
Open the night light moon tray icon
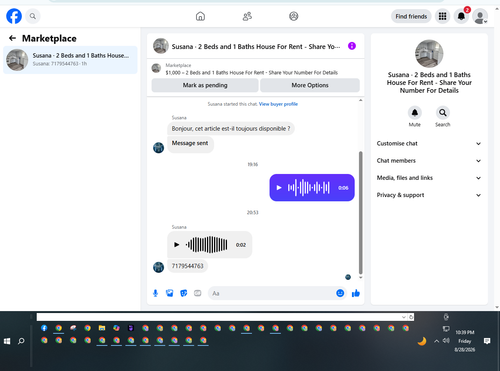click(x=422, y=341)
